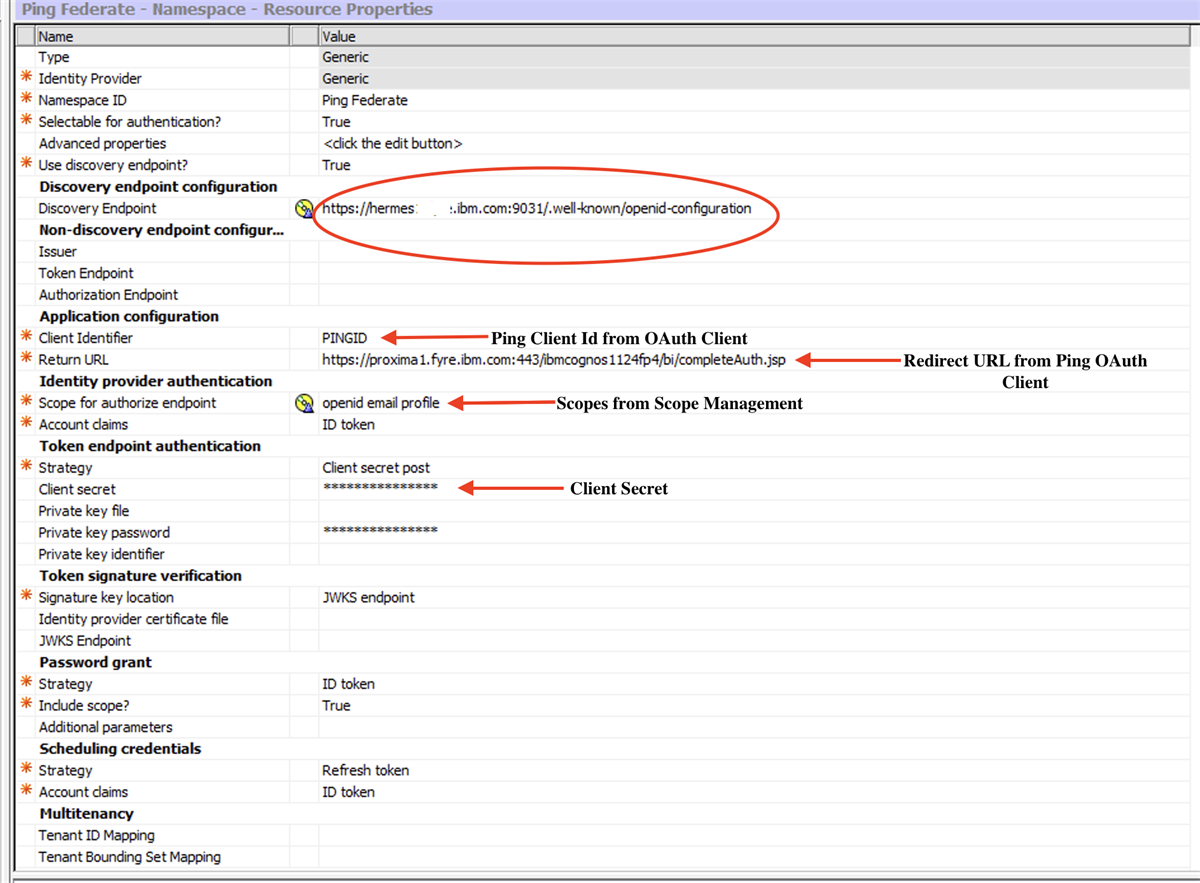Image resolution: width=1200 pixels, height=883 pixels.
Task: Click the edit icon beside Scope for authorize endpoint
Action: 304,403
